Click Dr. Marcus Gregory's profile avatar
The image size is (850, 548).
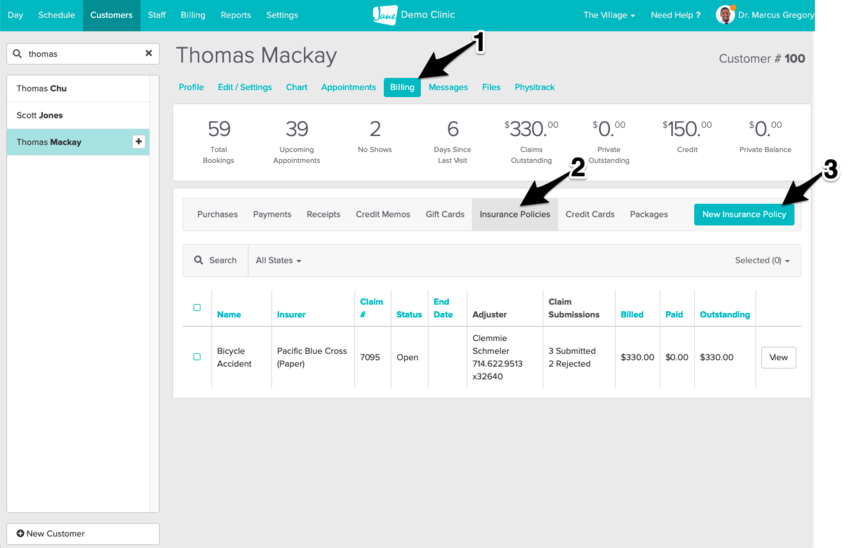pos(725,15)
